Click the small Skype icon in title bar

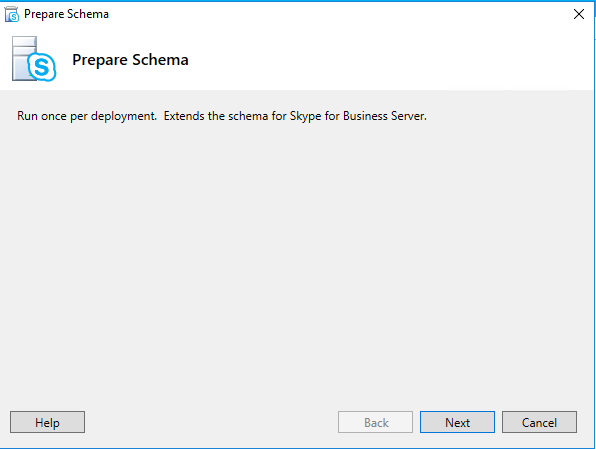point(11,14)
